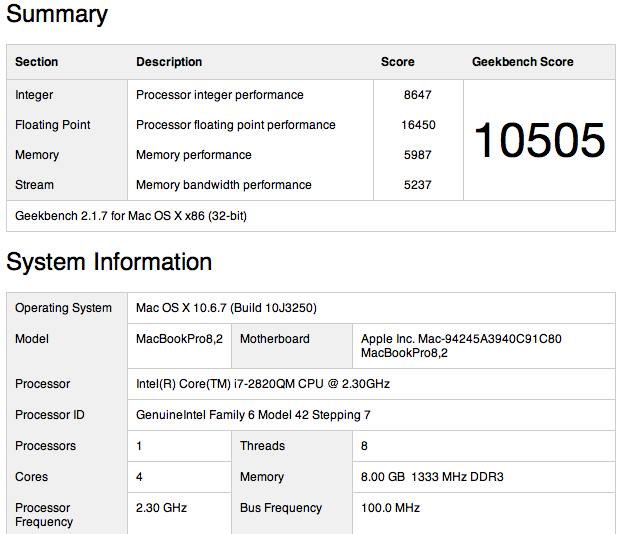Click the 'Processors' row label

pos(45,446)
